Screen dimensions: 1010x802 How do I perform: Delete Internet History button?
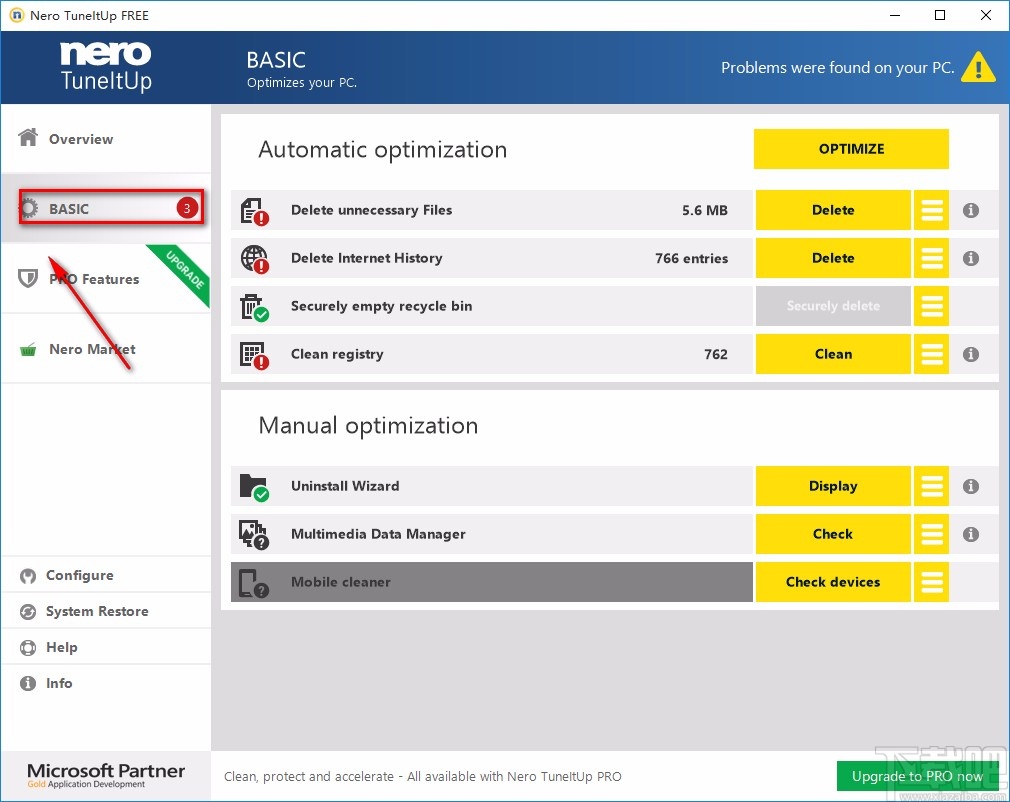click(x=833, y=258)
